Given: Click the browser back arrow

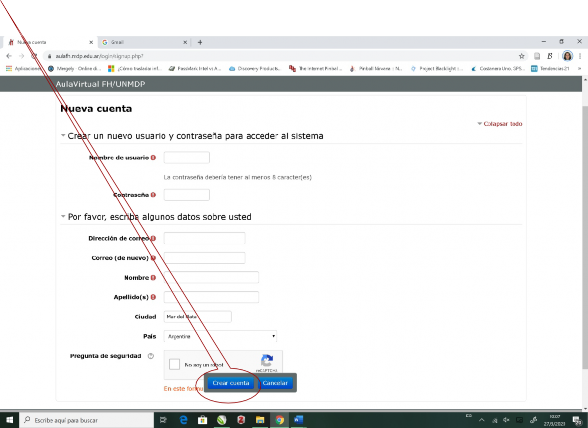Looking at the screenshot, I should 9,56.
